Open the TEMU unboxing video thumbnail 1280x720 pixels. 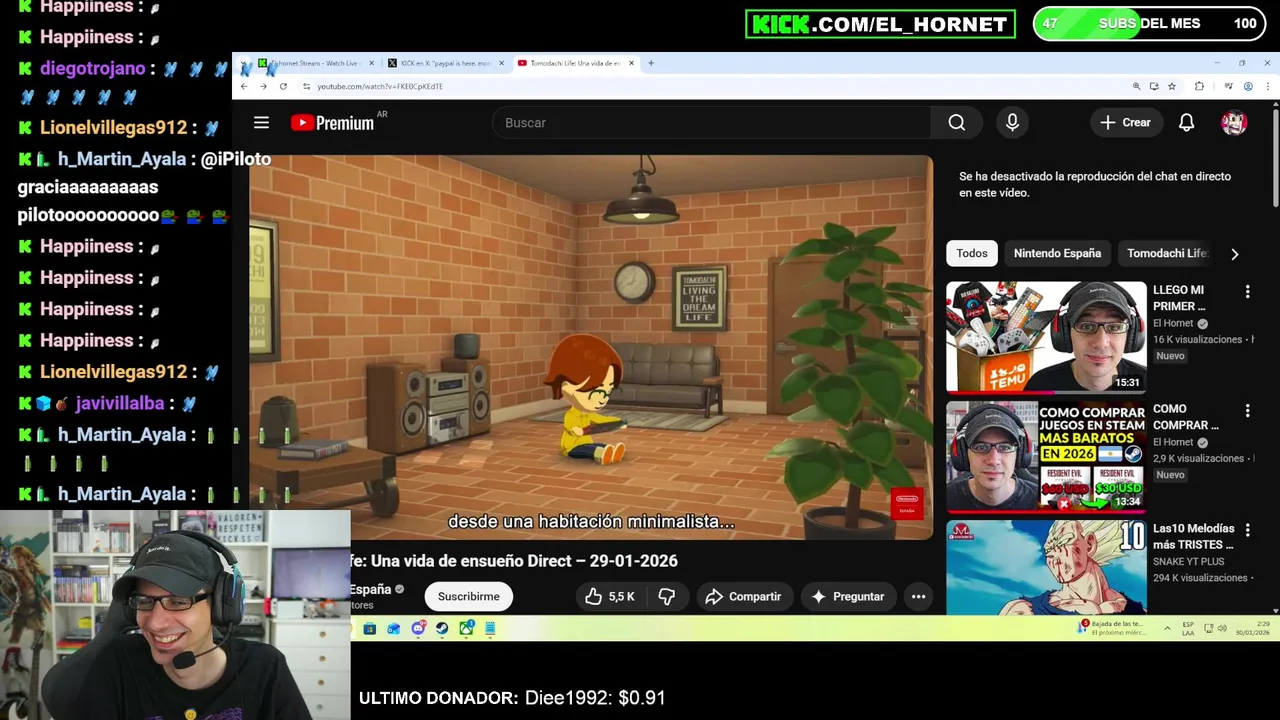(x=1046, y=337)
